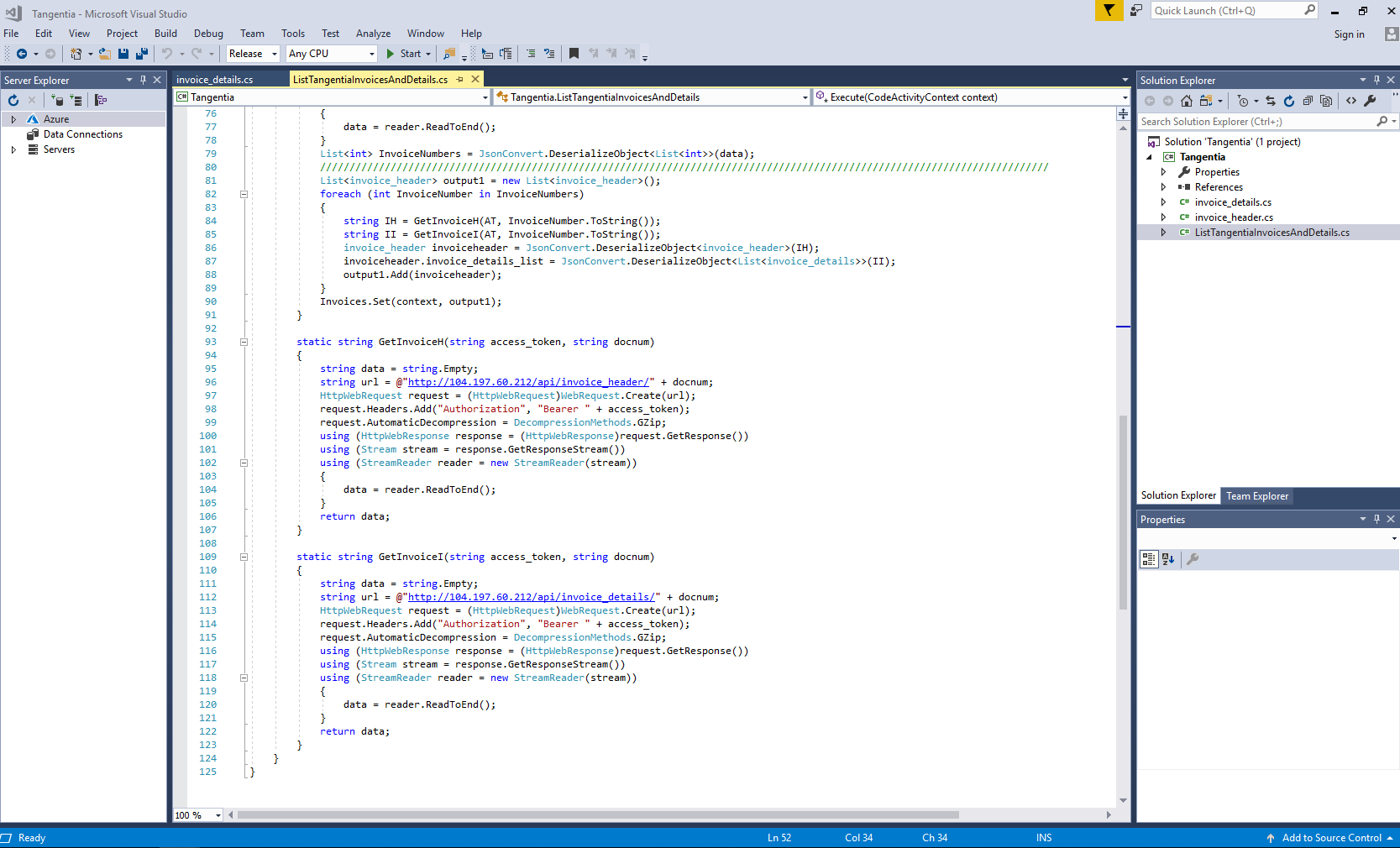Collapse the foreach block at line 82
1400x848 pixels.
point(244,194)
